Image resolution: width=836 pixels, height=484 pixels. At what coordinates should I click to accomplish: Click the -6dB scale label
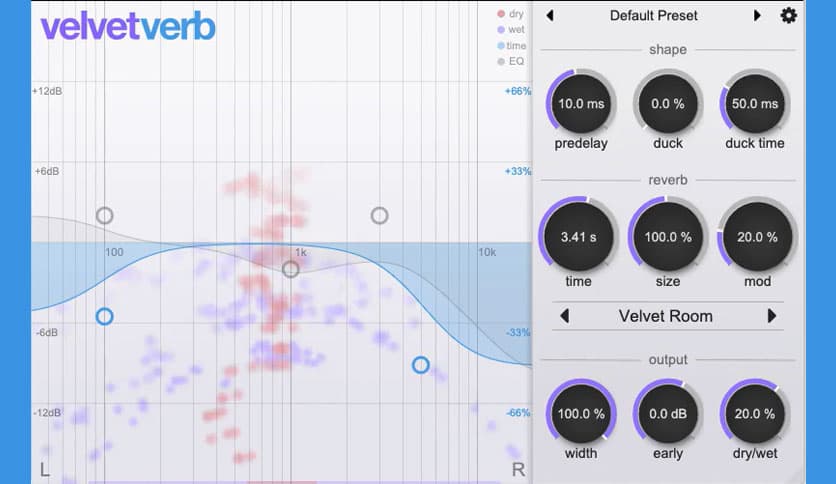(x=47, y=333)
